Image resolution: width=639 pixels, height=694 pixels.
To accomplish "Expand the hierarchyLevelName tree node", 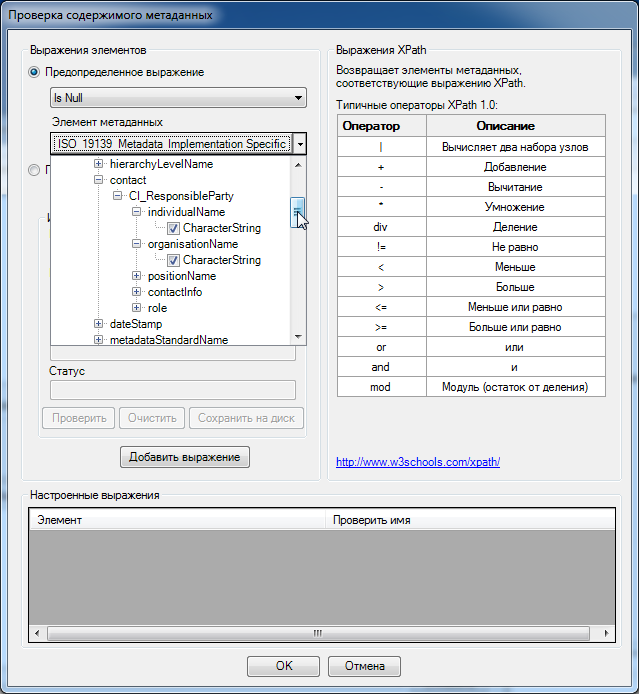I will [99, 164].
